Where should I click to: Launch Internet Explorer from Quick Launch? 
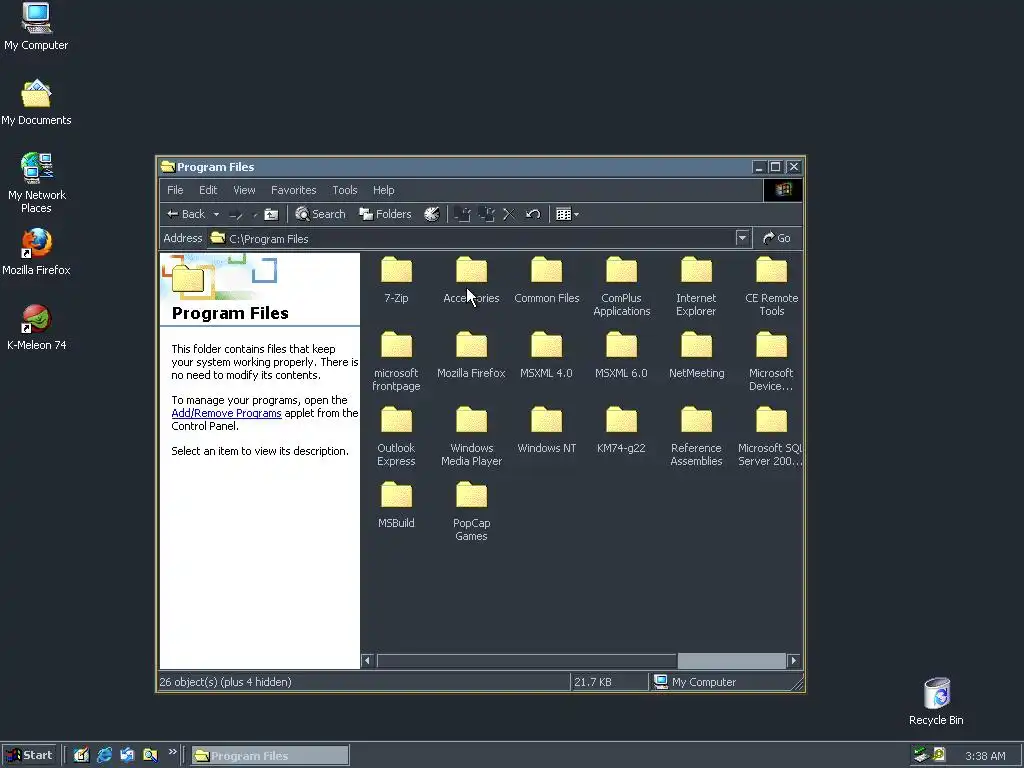(x=104, y=756)
